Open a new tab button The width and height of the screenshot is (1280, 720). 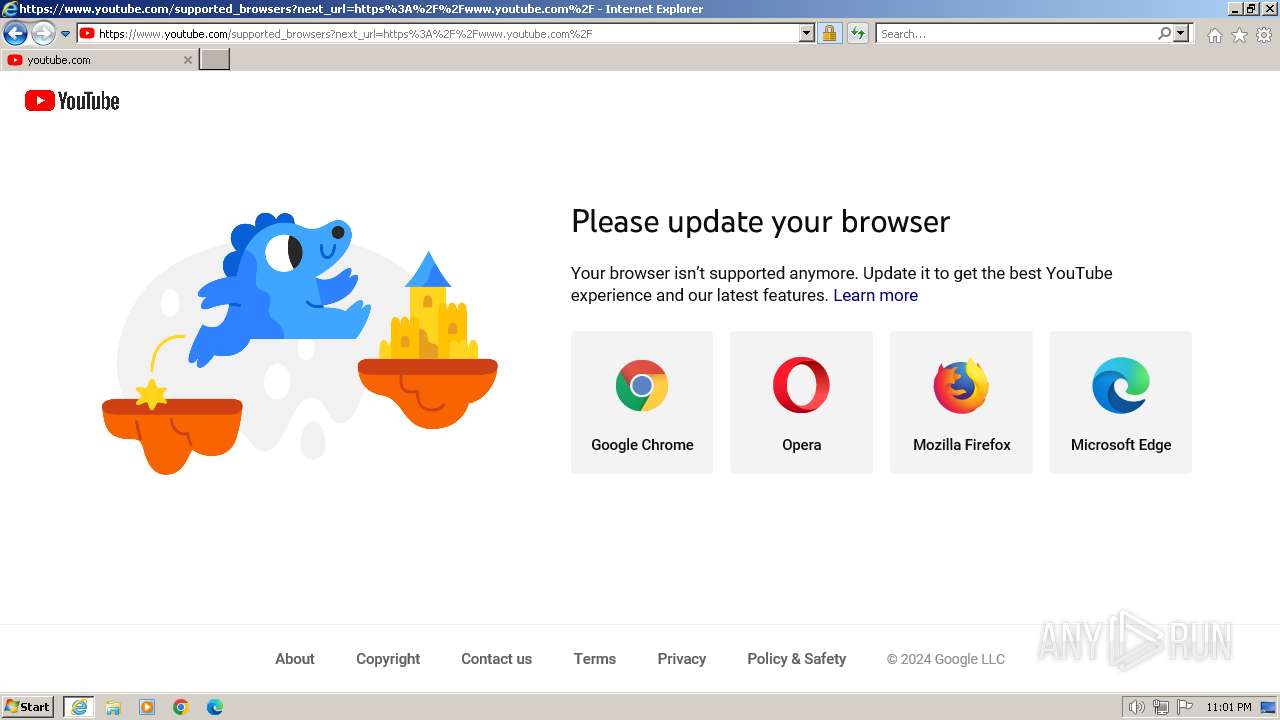click(215, 59)
